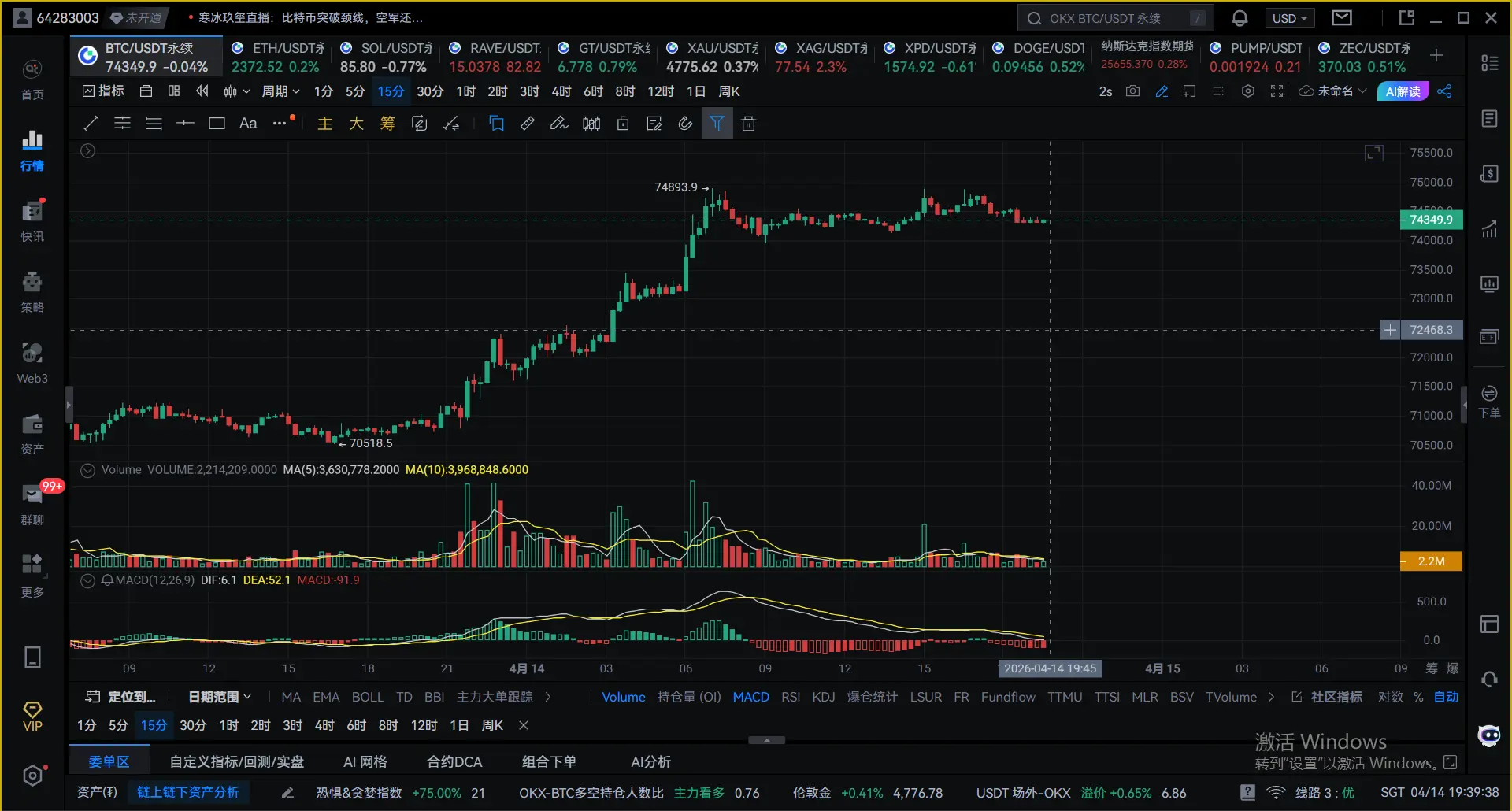Enter fullscreen chart mode

point(1277,91)
